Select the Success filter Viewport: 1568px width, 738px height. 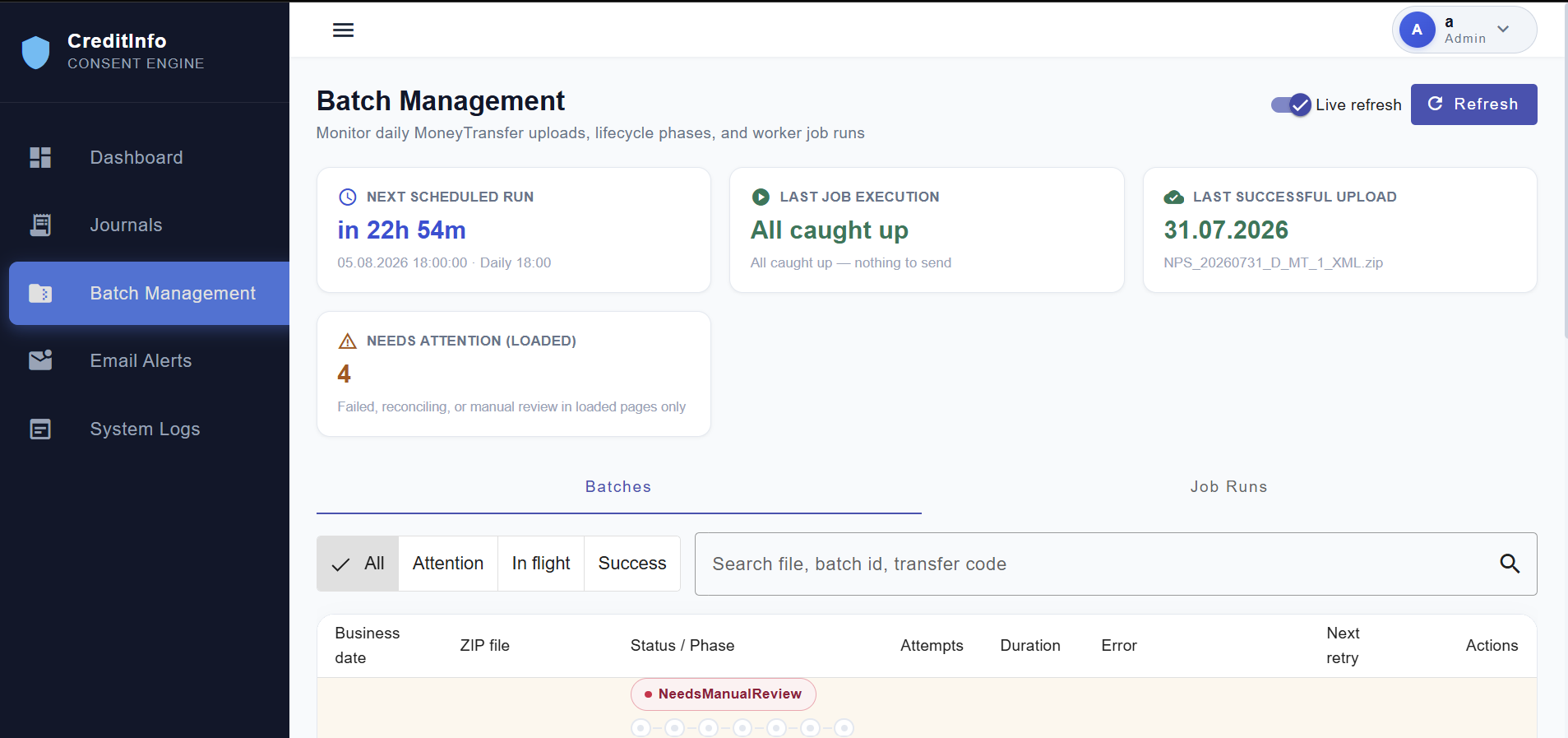click(x=632, y=564)
